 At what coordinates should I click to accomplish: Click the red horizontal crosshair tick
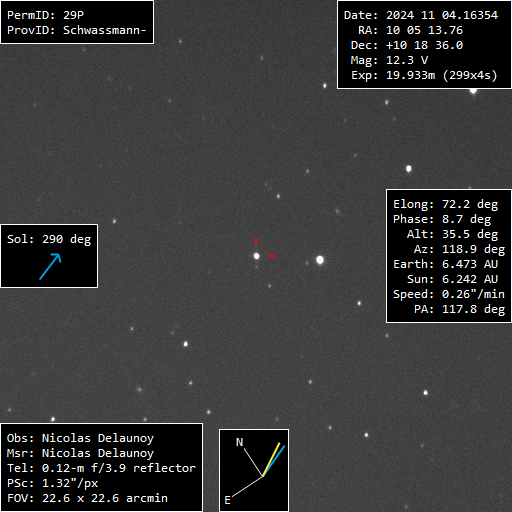click(272, 256)
